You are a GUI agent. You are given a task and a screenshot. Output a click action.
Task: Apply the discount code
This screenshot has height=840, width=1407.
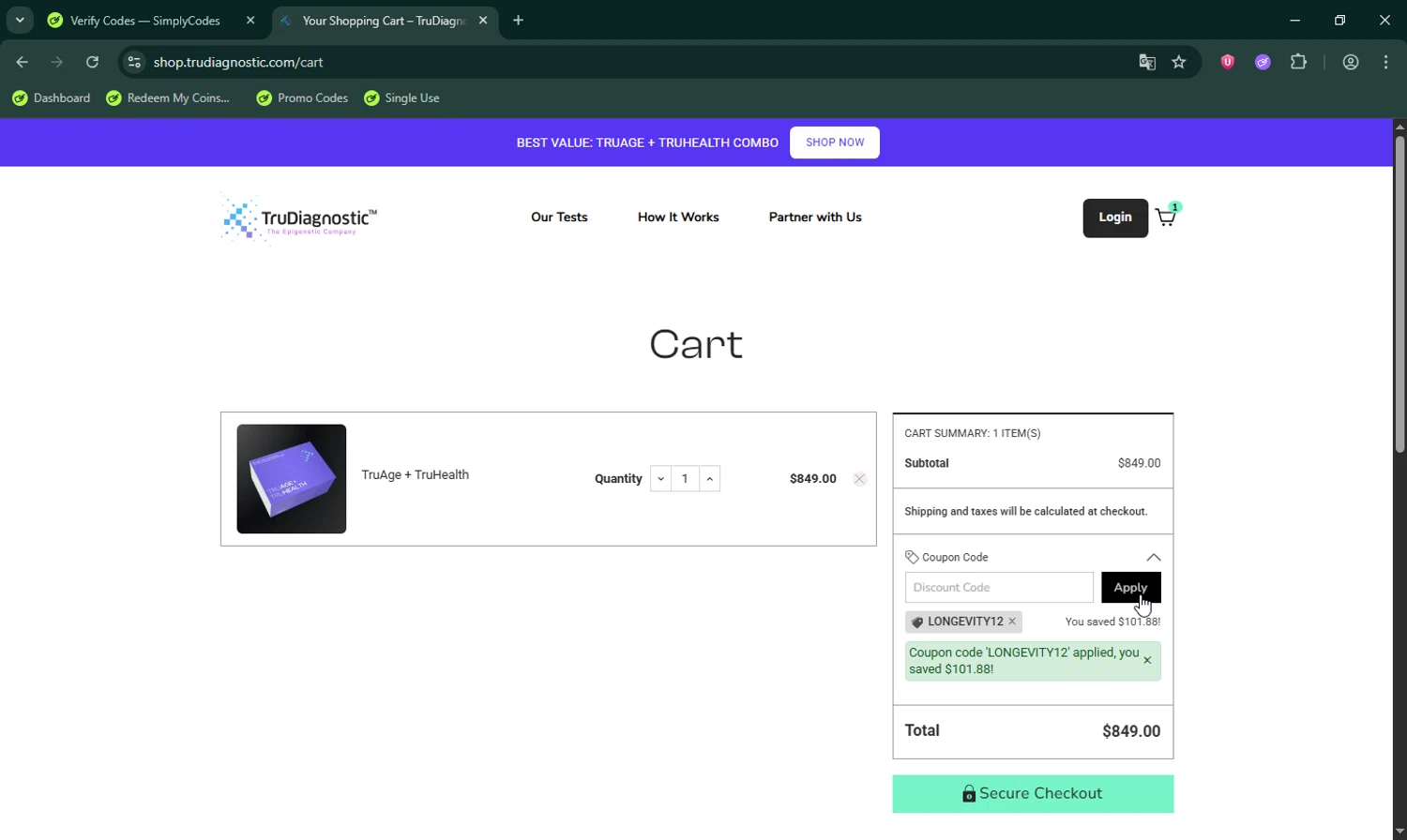(x=1130, y=588)
